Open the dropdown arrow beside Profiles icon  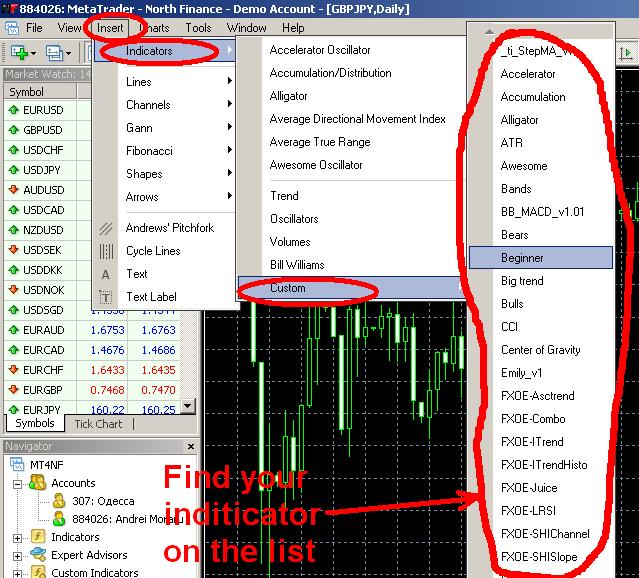(x=68, y=53)
